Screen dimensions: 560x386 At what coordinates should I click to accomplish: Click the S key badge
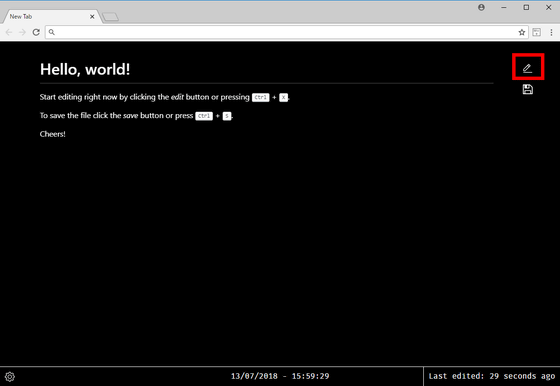click(227, 116)
